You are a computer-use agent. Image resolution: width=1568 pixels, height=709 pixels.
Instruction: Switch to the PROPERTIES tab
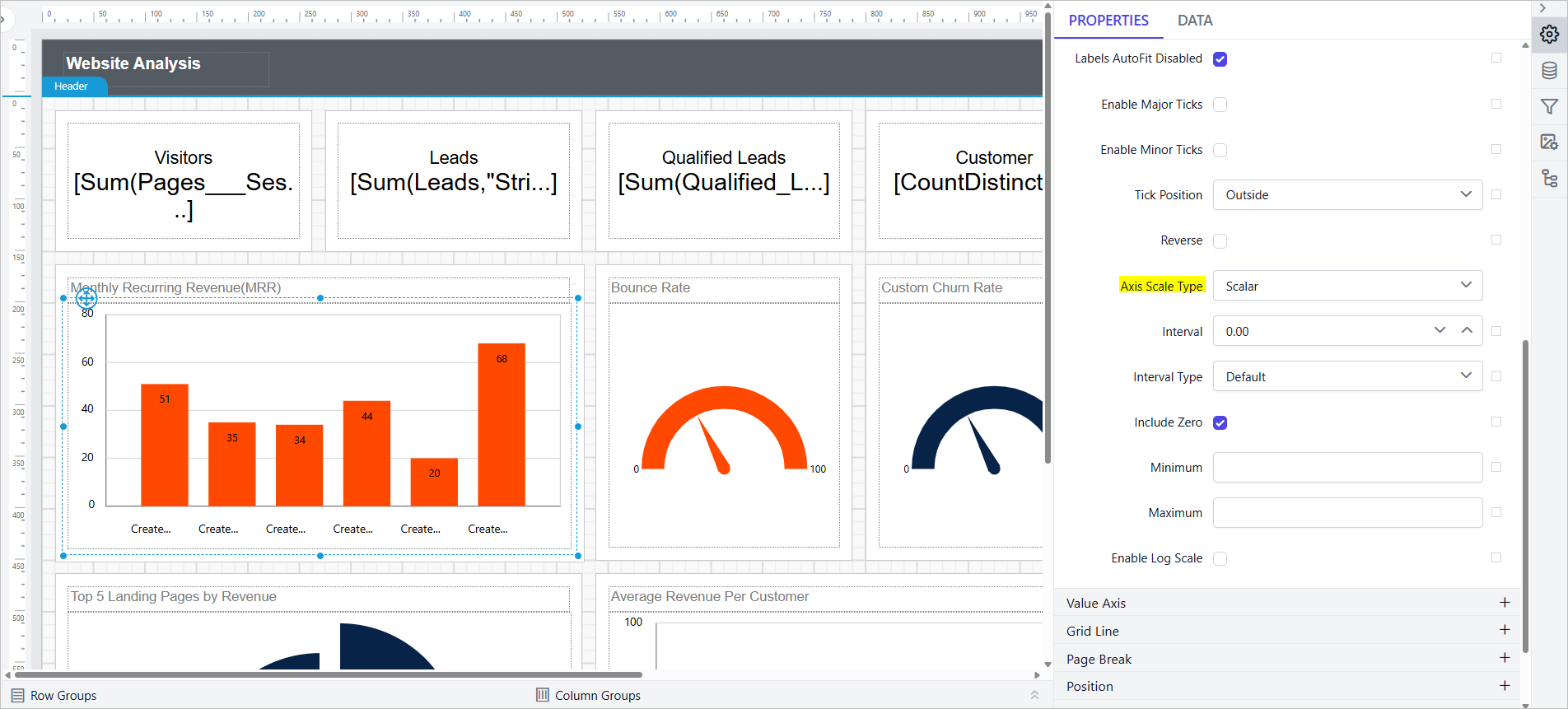[x=1108, y=21]
